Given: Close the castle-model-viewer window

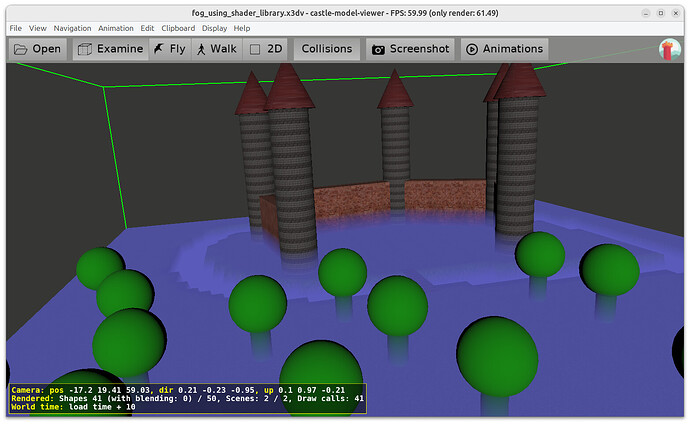Looking at the screenshot, I should (x=675, y=13).
